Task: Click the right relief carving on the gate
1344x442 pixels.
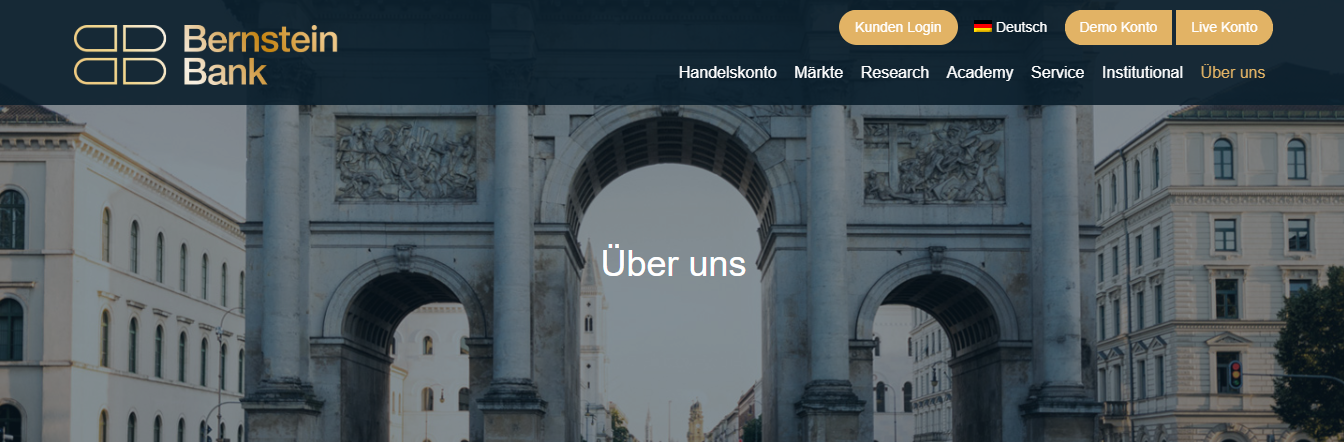Action: [933, 160]
